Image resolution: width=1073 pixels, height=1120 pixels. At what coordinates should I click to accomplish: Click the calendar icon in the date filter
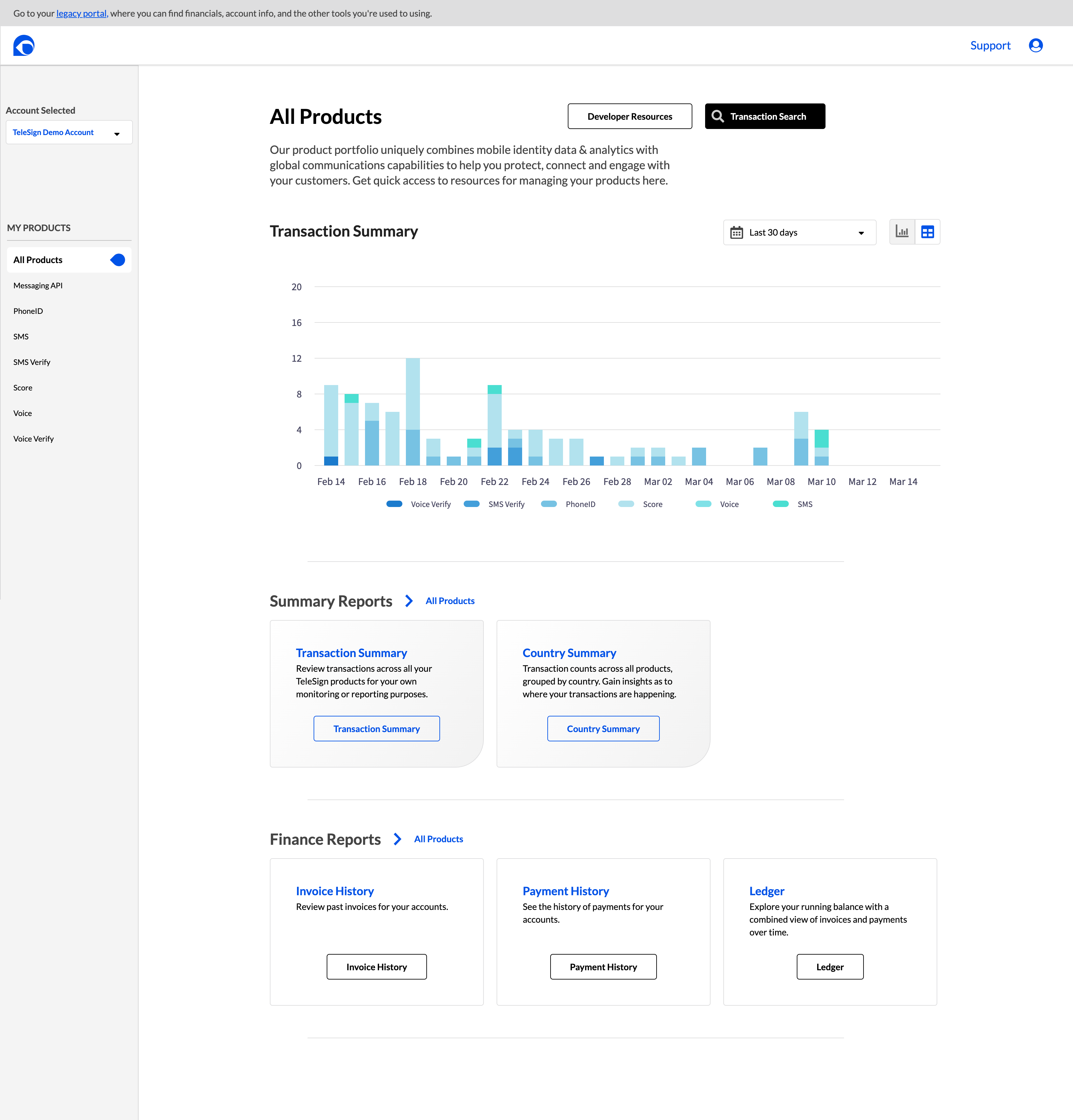tap(737, 232)
